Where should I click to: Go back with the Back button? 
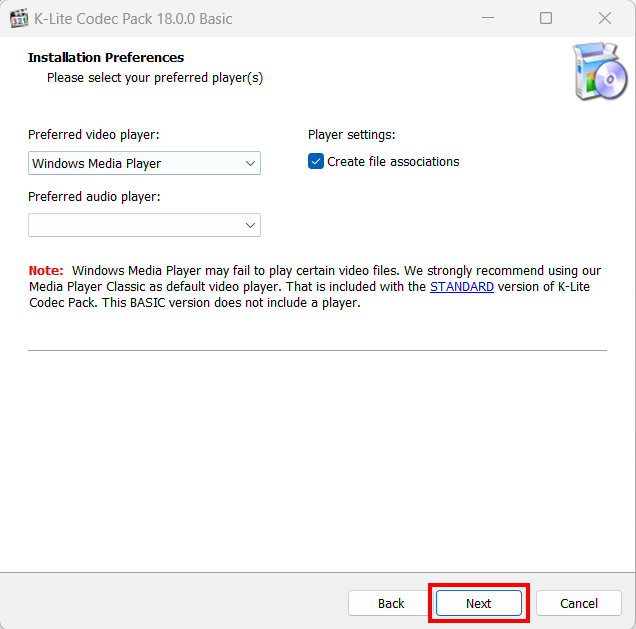pos(391,603)
